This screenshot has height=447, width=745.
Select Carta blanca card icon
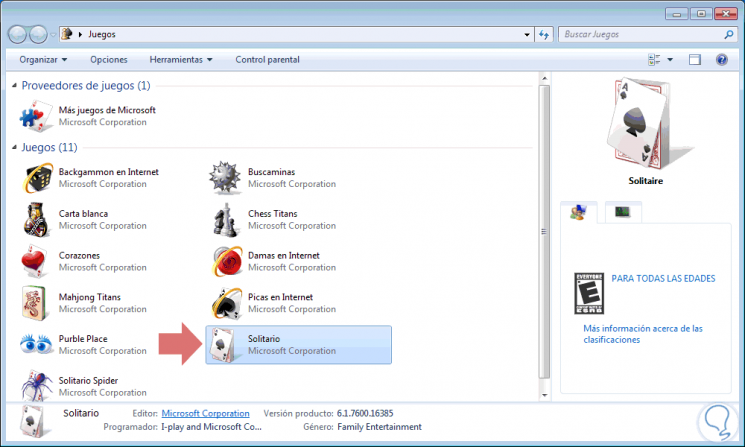tap(36, 219)
